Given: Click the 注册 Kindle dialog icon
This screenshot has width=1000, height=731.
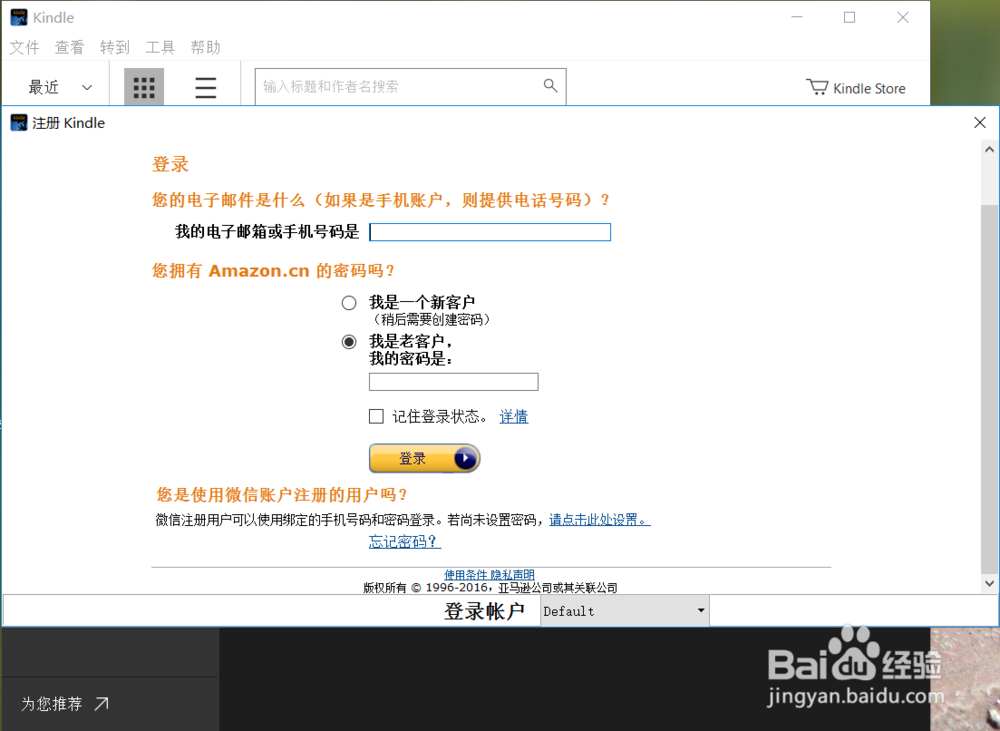Looking at the screenshot, I should tap(19, 122).
